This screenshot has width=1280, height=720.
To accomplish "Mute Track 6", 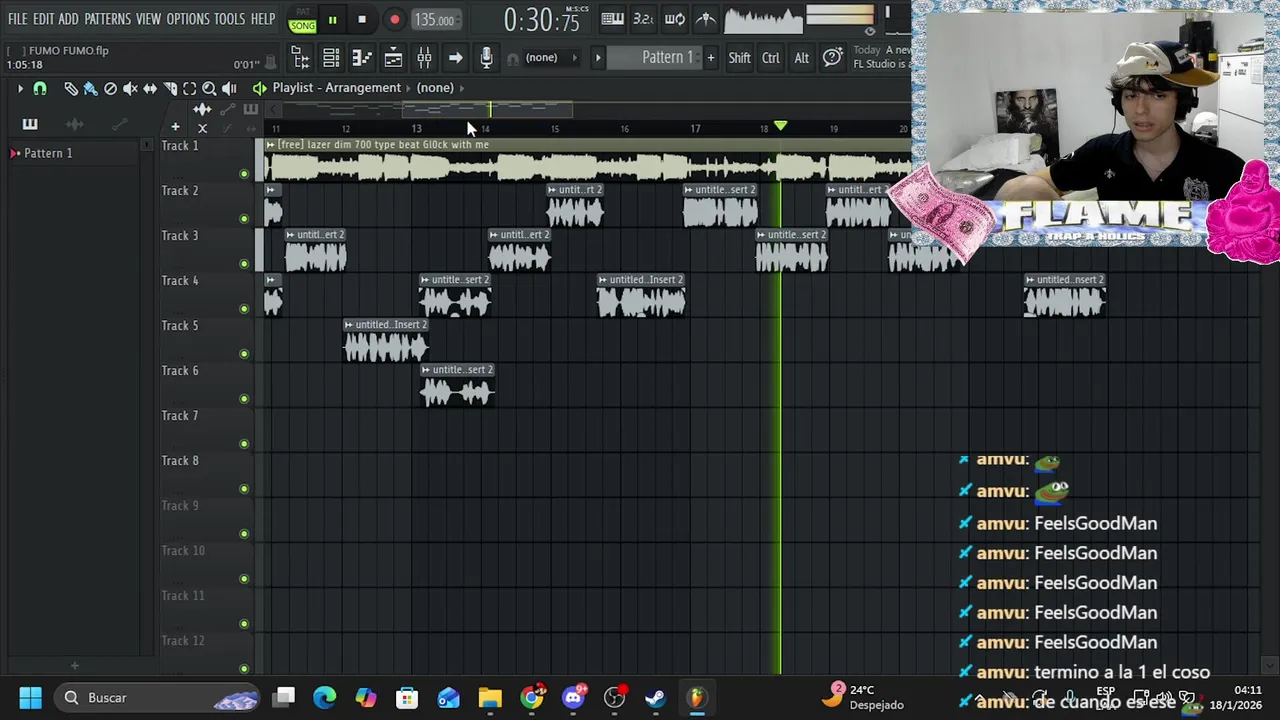I will (244, 399).
